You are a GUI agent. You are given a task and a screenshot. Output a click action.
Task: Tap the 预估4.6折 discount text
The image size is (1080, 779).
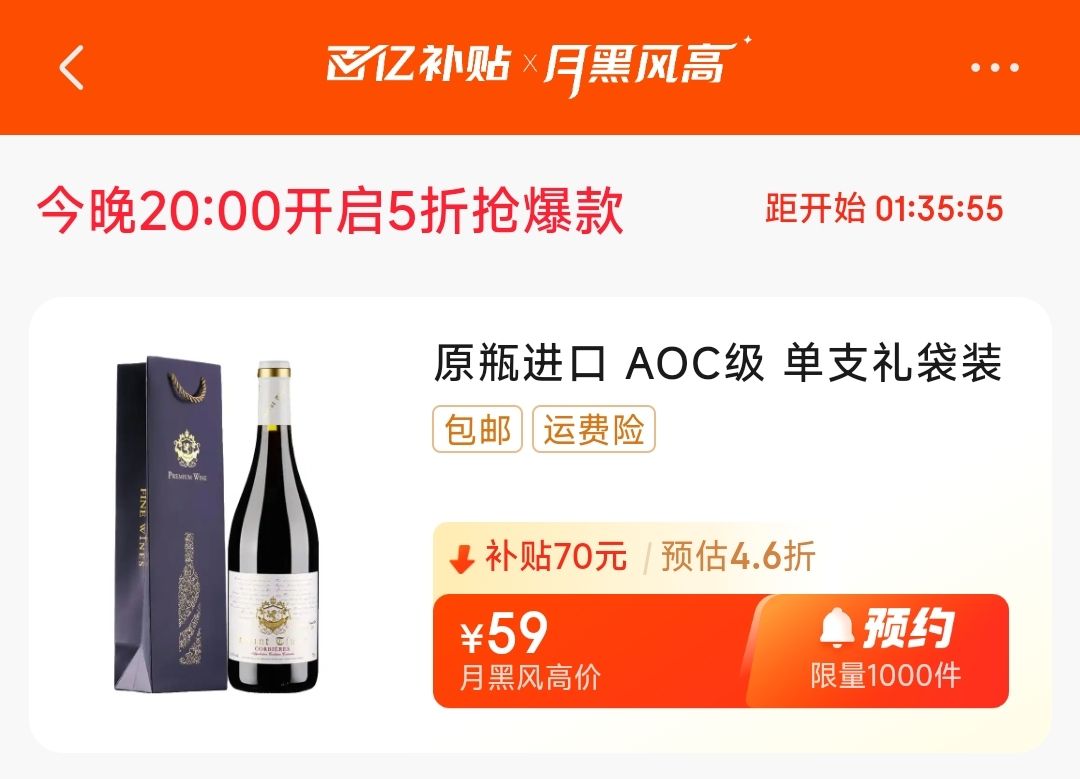pyautogui.click(x=738, y=557)
